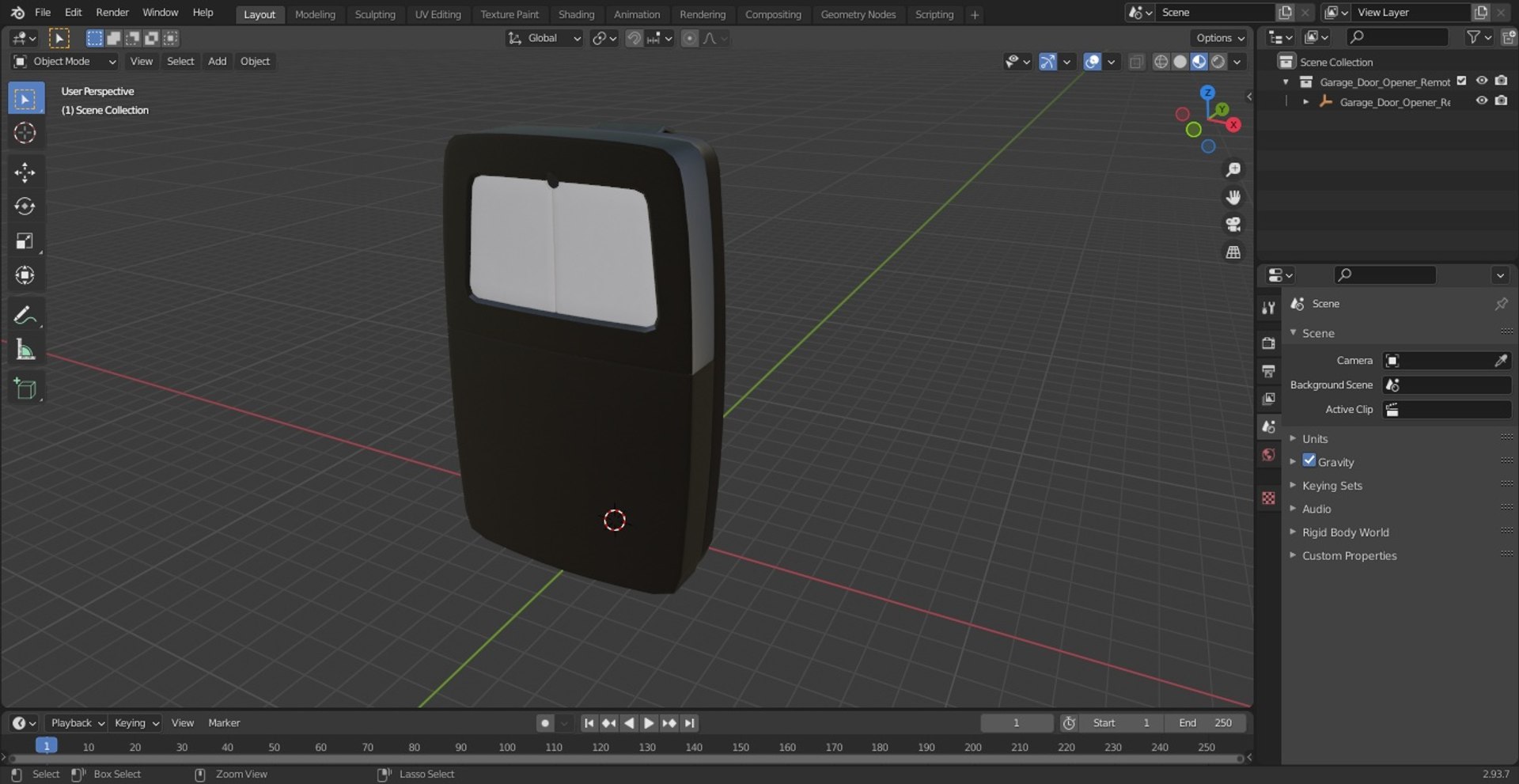Open the viewport Add menu
This screenshot has height=784, width=1519.
coord(217,61)
